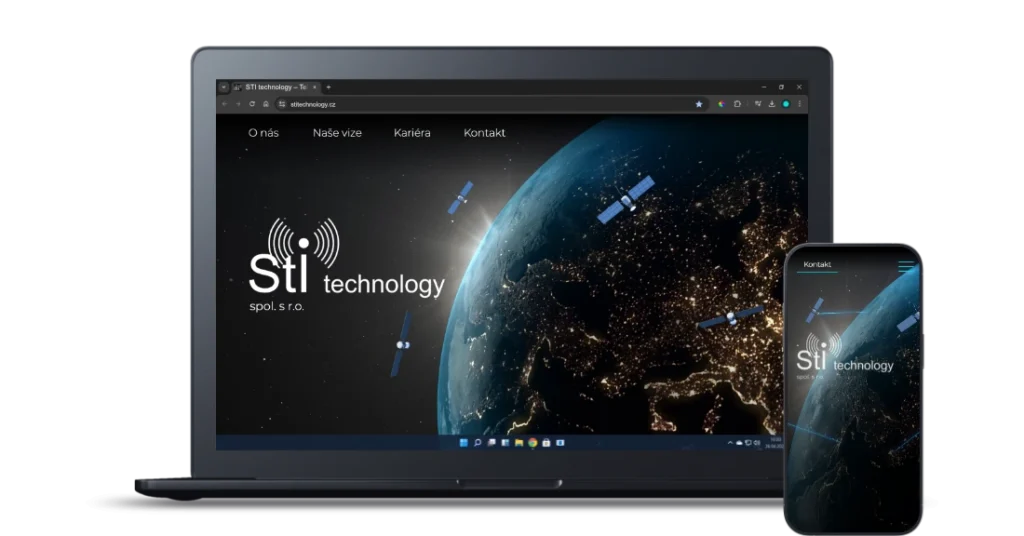Image resolution: width=1024 pixels, height=536 pixels.
Task: Open a new browser tab with plus
Action: coord(328,87)
